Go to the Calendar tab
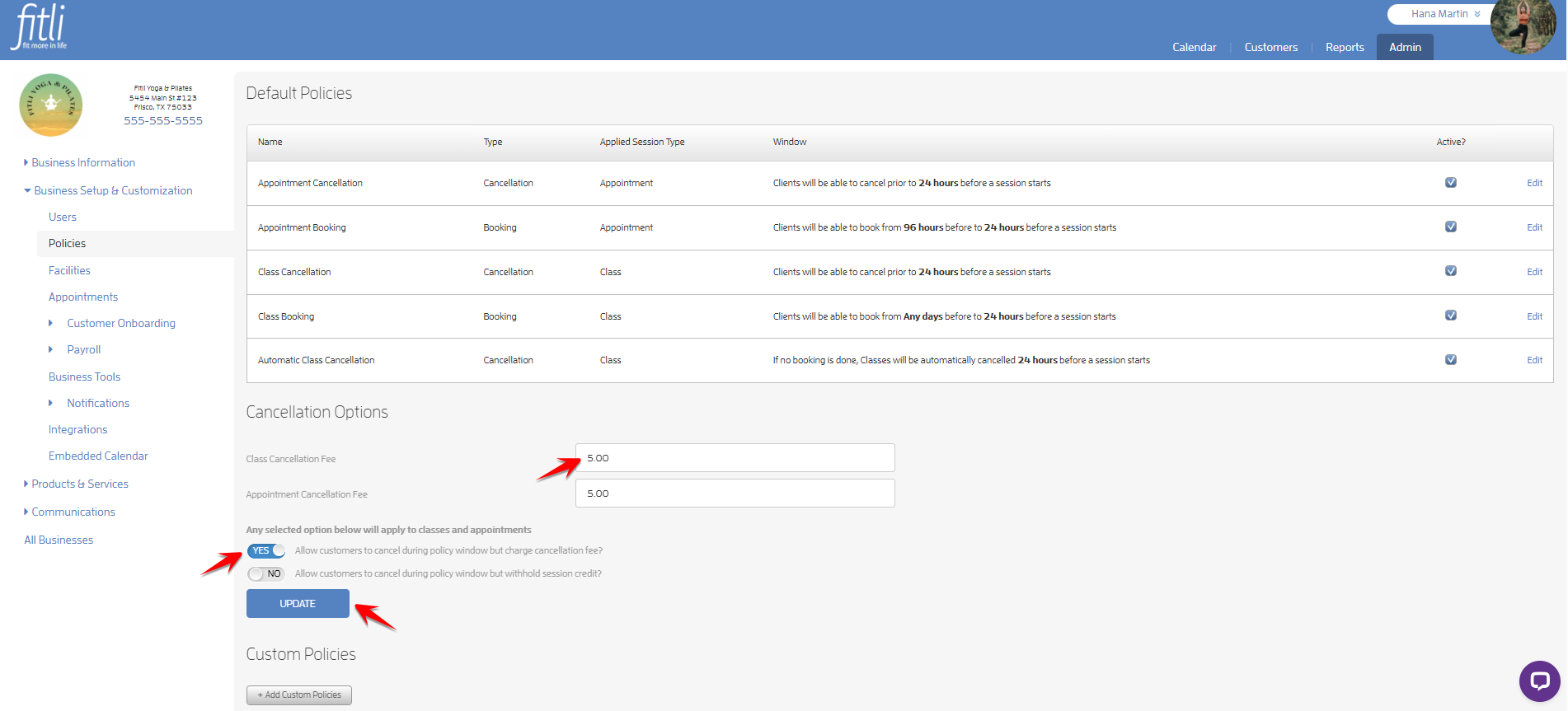 pos(1194,47)
